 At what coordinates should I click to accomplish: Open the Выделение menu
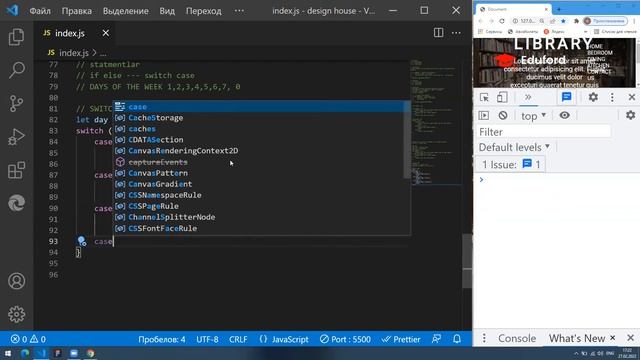point(126,11)
